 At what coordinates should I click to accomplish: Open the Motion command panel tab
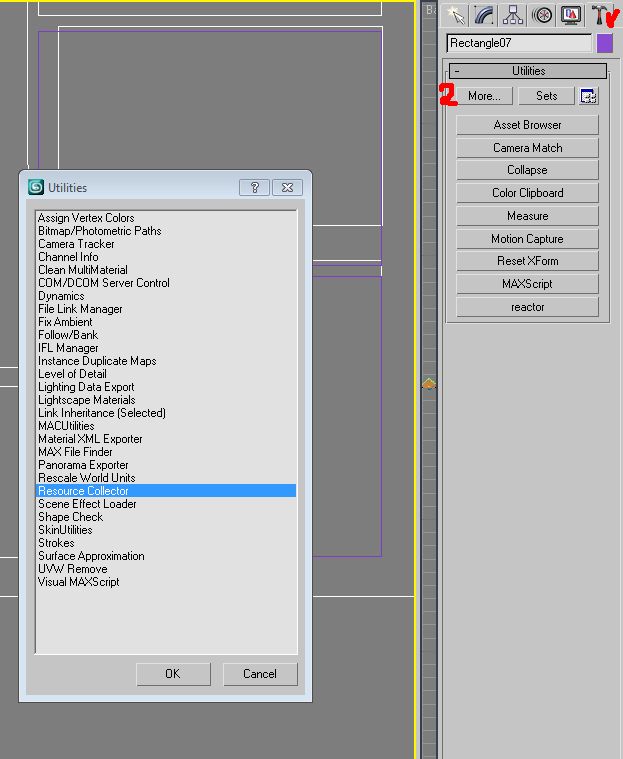(542, 15)
